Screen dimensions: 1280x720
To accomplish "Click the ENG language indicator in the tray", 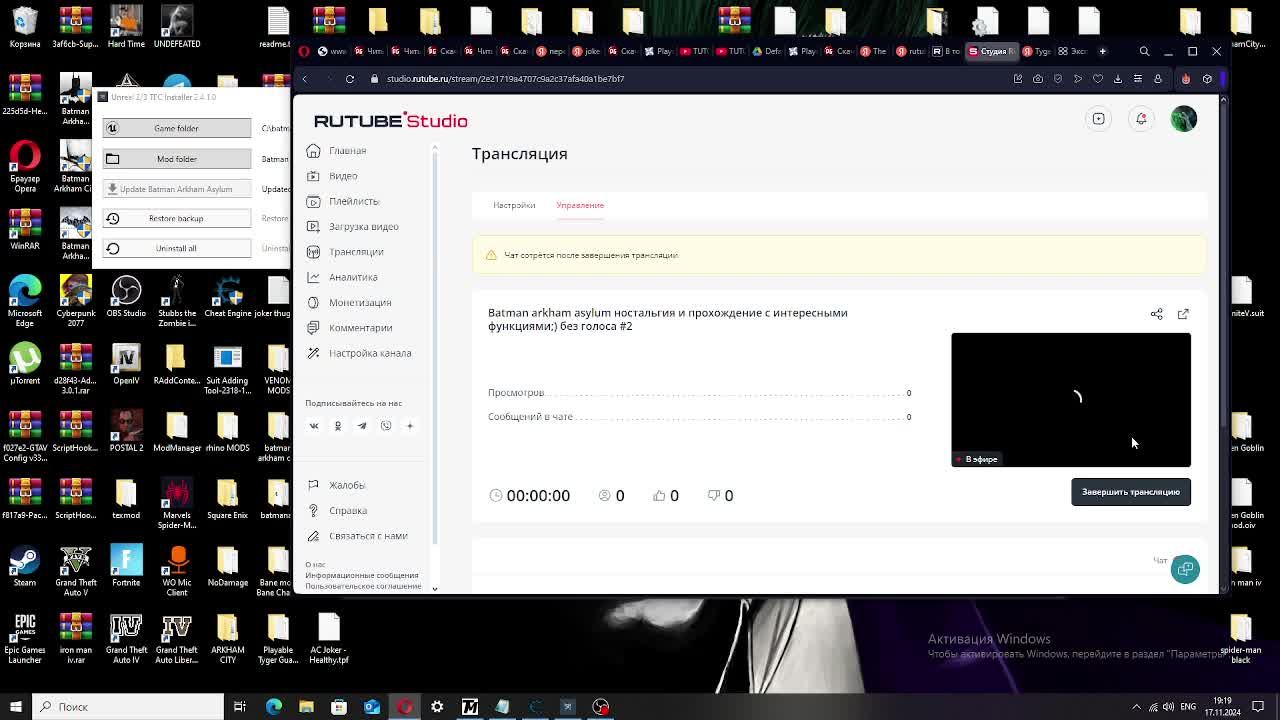I will (1188, 707).
